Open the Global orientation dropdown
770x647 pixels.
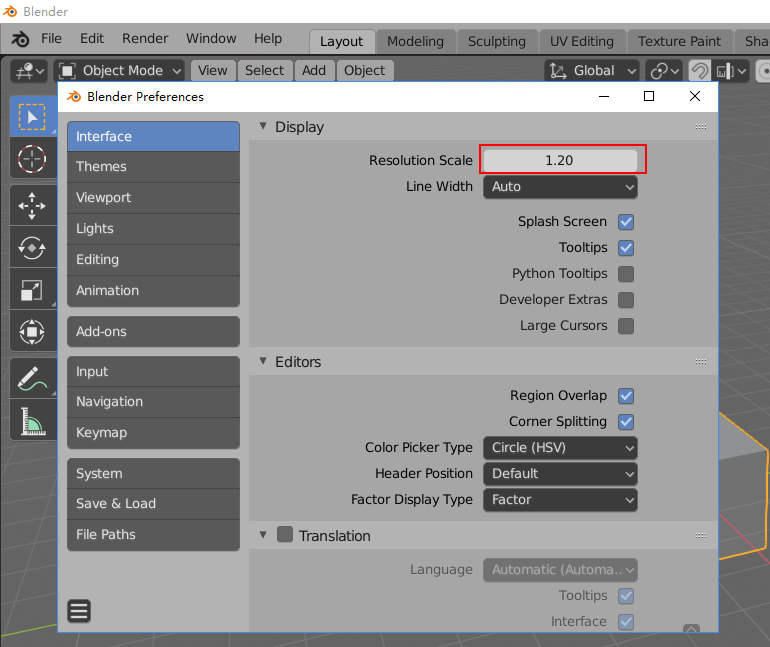(592, 71)
